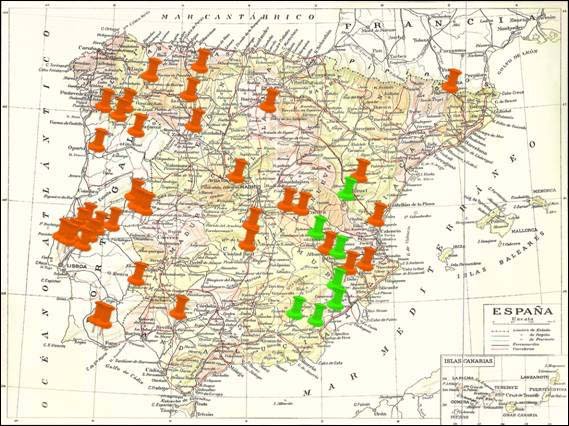Select the orange pin east of Lisboa near the Spanish border
Viewport: 569px width, 426px height.
pyautogui.click(x=138, y=273)
